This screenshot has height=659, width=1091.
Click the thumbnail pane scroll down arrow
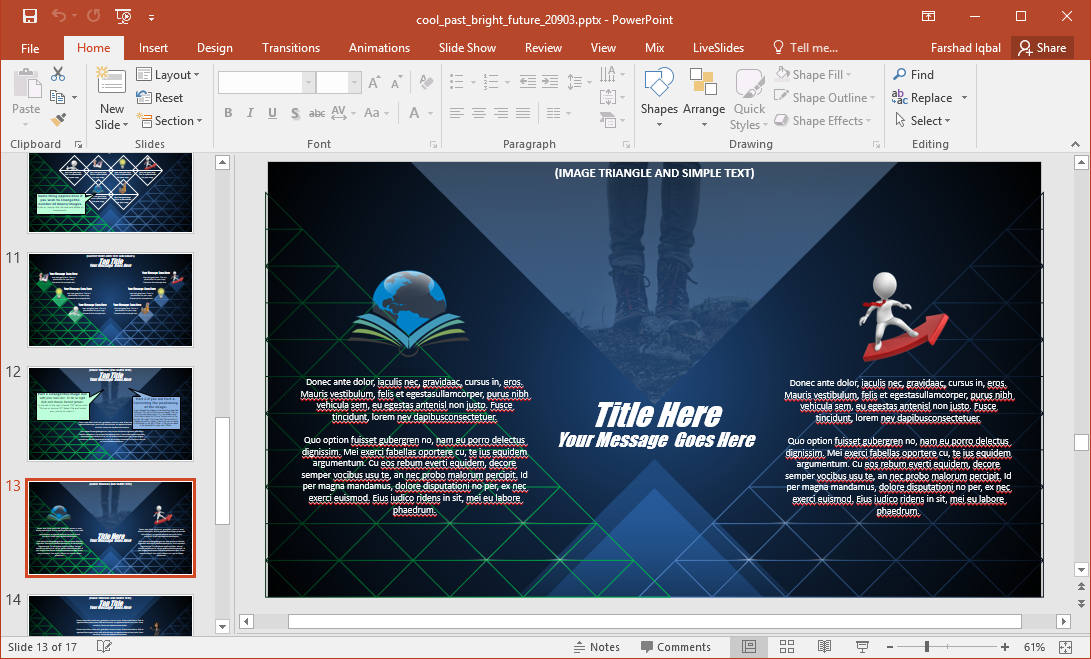tap(223, 626)
